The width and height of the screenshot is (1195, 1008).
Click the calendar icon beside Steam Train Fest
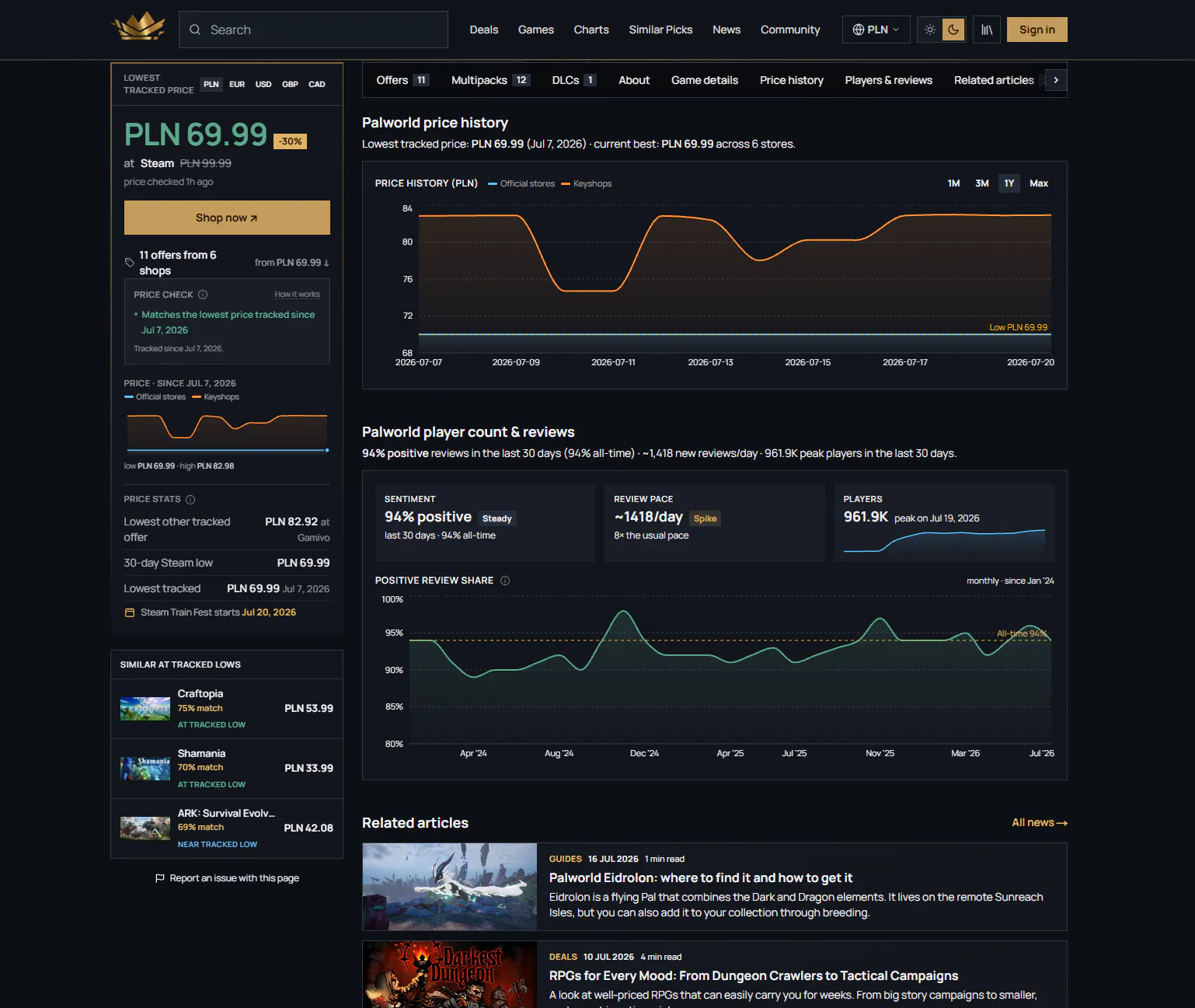[x=130, y=612]
